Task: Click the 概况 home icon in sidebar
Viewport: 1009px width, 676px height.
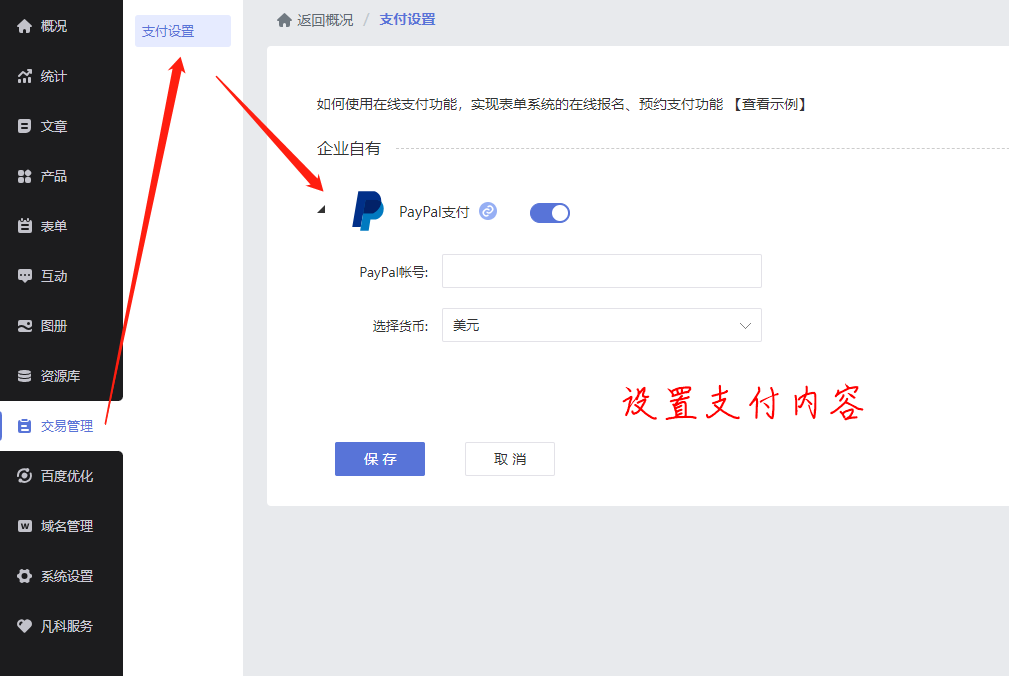Action: click(25, 26)
